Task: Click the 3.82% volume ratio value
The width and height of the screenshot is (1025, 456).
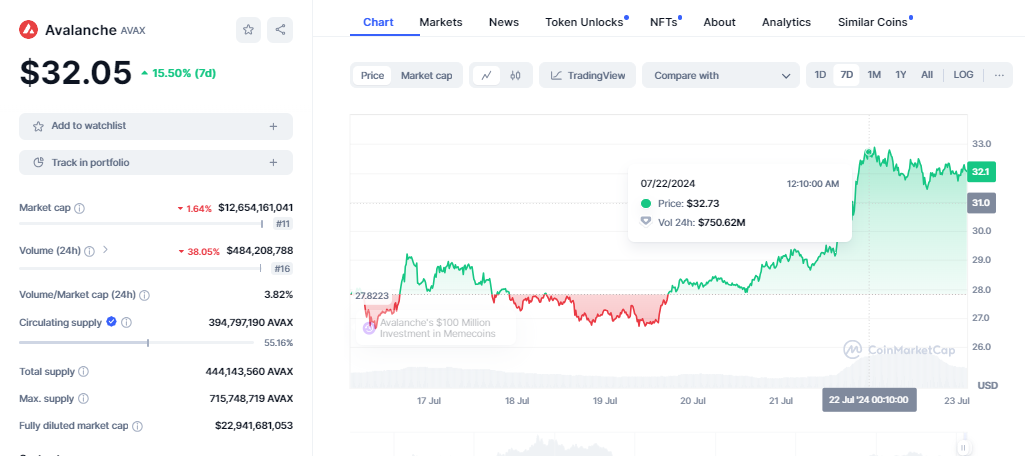Action: coord(278,295)
